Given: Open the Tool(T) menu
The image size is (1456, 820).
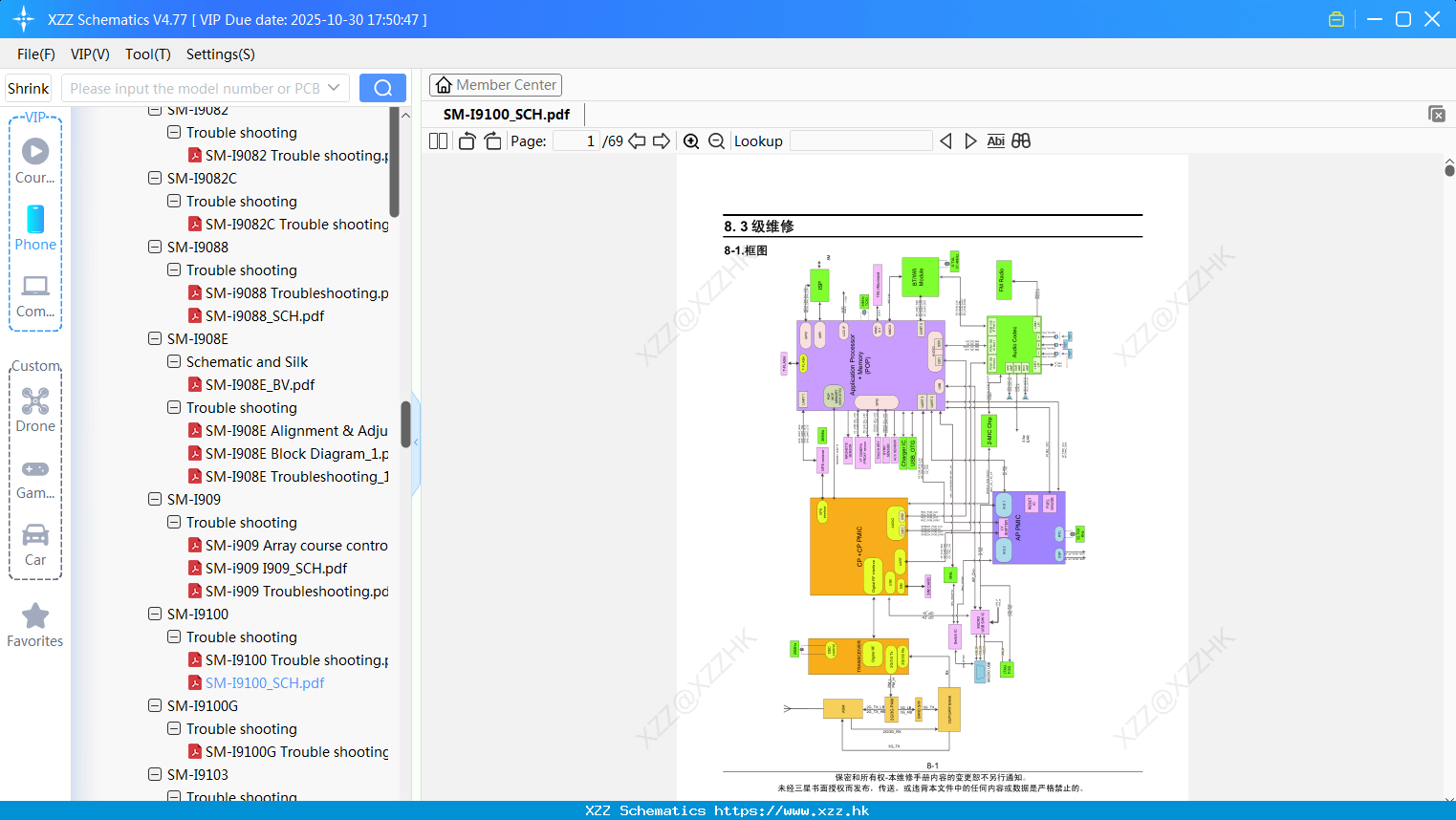Looking at the screenshot, I should (x=148, y=54).
